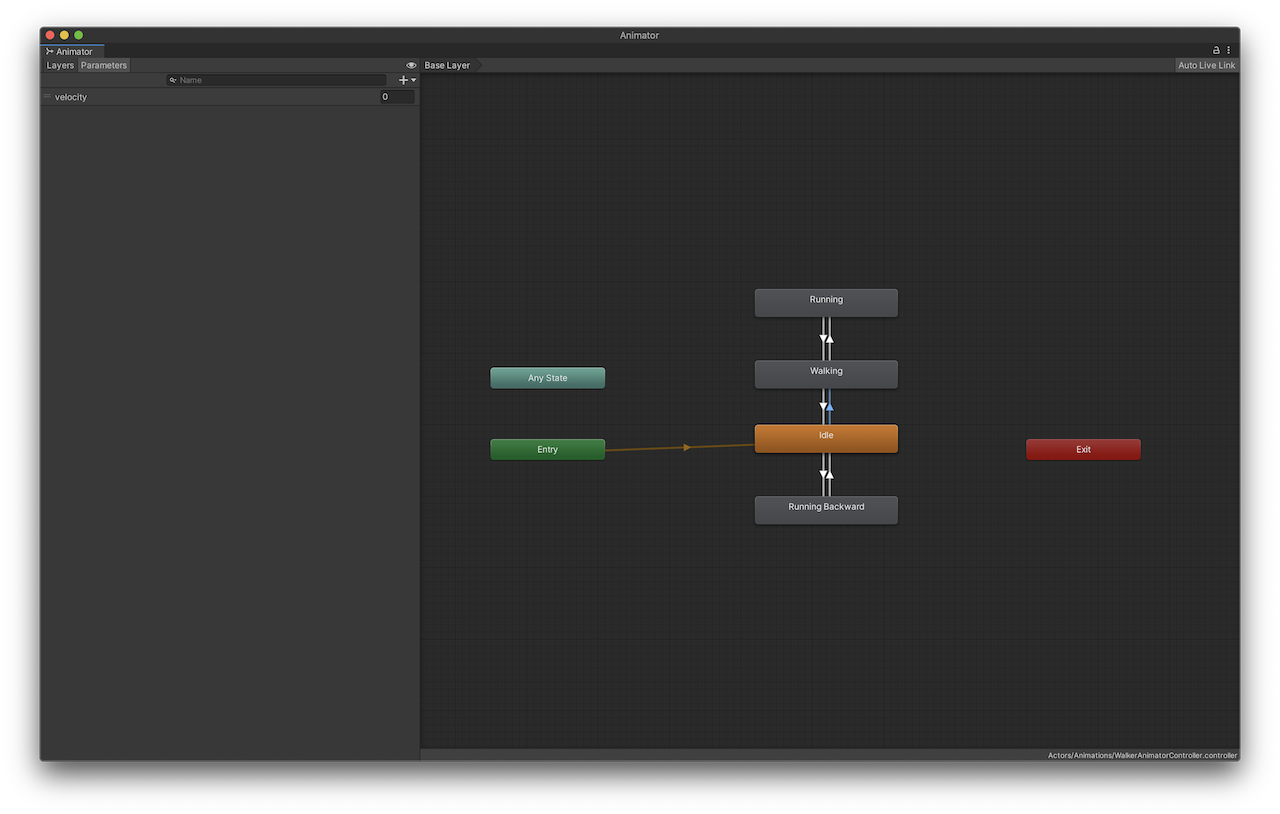Select the Idle state node
Viewport: 1280px width, 814px height.
tap(826, 438)
